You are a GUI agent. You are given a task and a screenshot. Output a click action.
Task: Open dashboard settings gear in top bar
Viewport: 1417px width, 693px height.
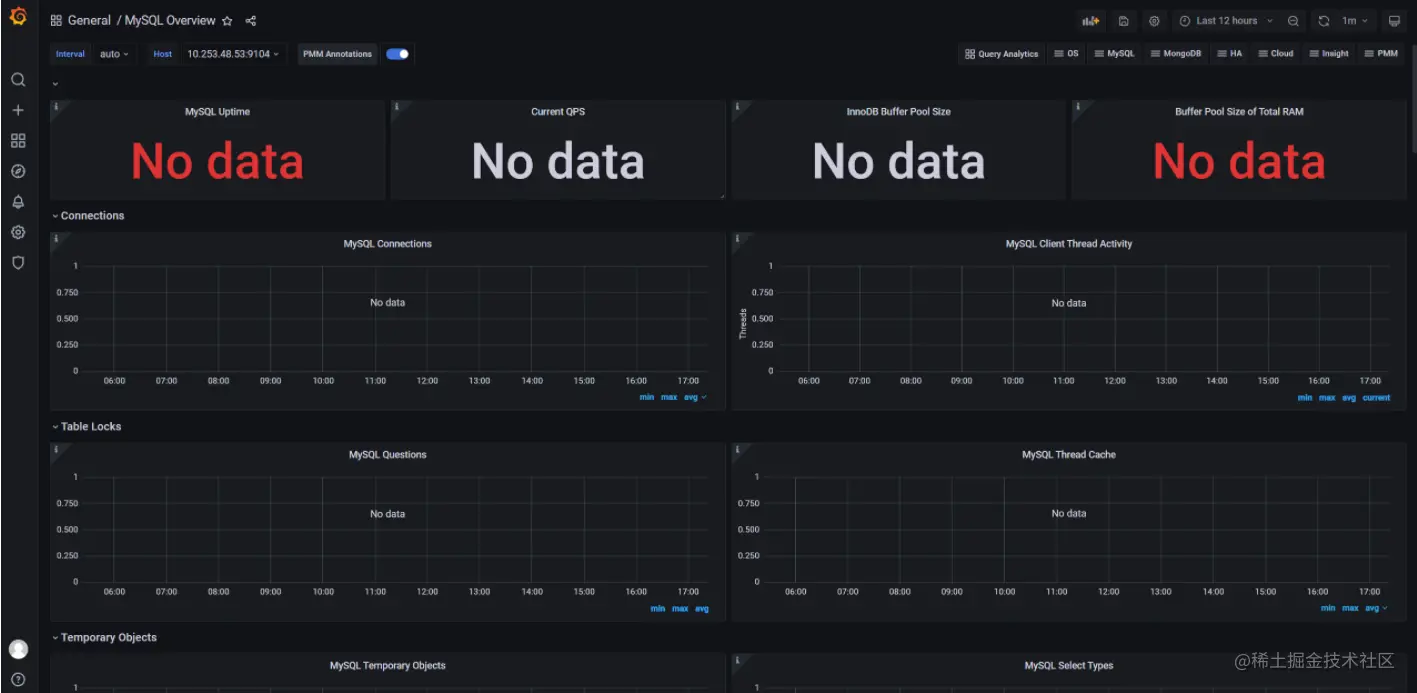point(1154,21)
